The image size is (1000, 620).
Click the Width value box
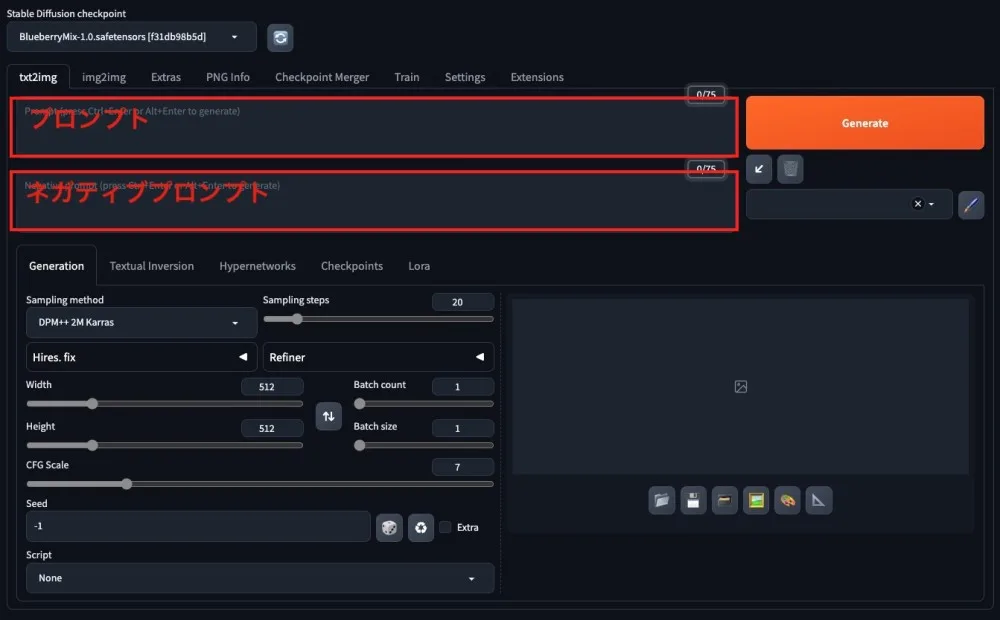(x=272, y=387)
